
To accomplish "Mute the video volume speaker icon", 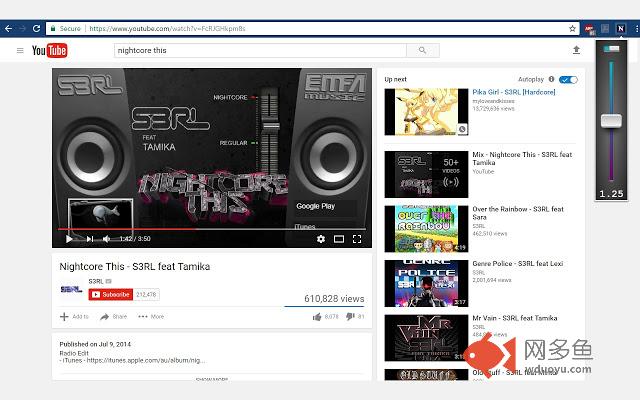I will [x=106, y=239].
